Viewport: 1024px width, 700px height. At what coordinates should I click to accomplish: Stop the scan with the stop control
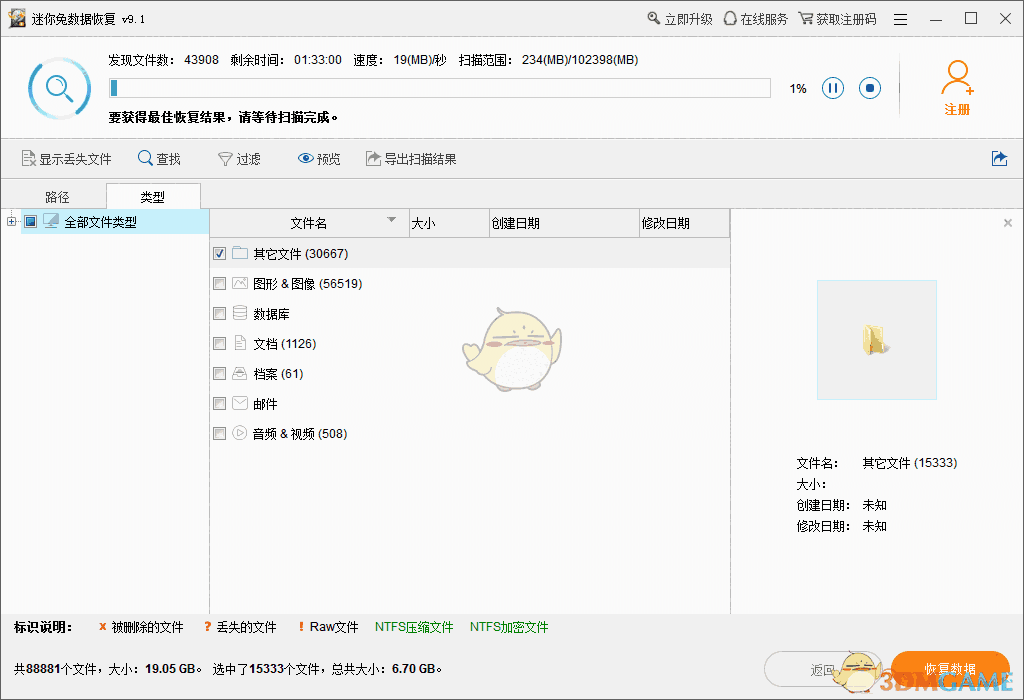(869, 88)
